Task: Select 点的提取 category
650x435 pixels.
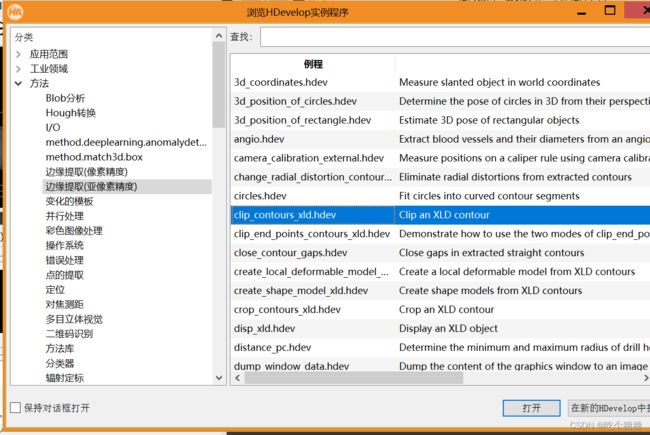Action: point(64,275)
